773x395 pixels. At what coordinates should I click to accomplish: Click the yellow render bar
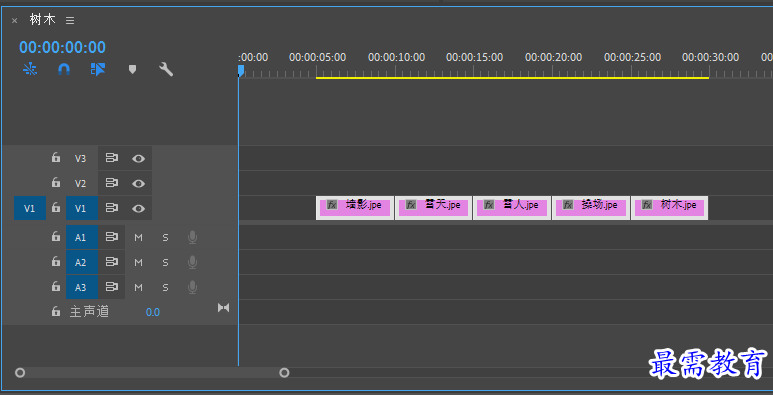512,78
